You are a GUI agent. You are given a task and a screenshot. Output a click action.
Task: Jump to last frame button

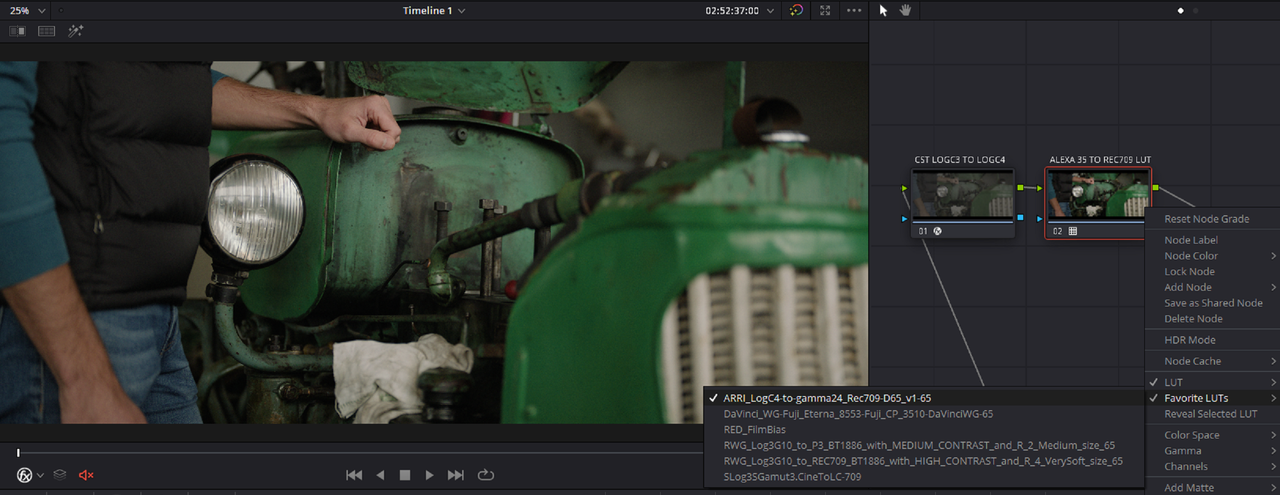456,475
